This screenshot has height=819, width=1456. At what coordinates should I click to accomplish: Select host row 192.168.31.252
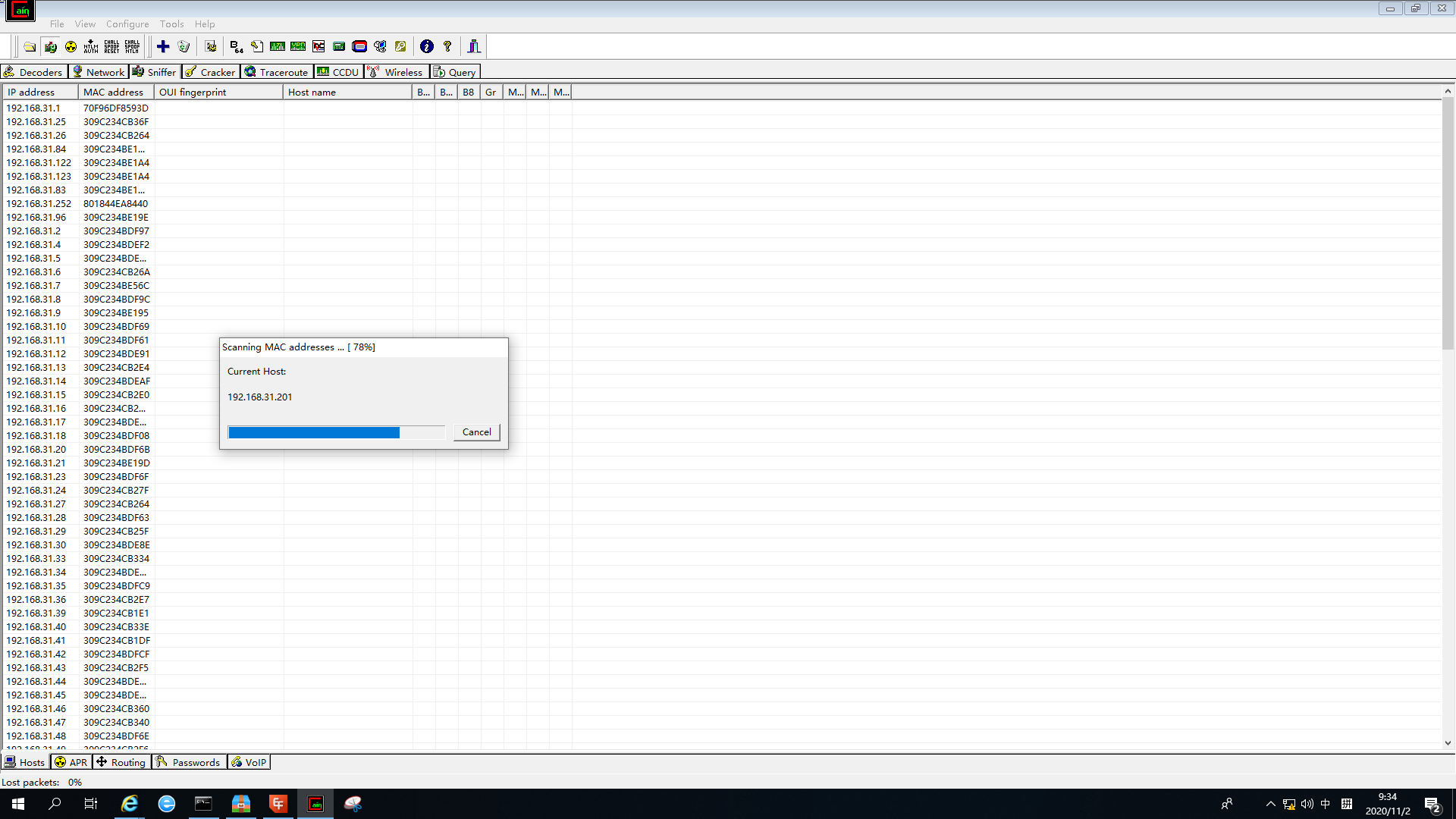(x=39, y=204)
